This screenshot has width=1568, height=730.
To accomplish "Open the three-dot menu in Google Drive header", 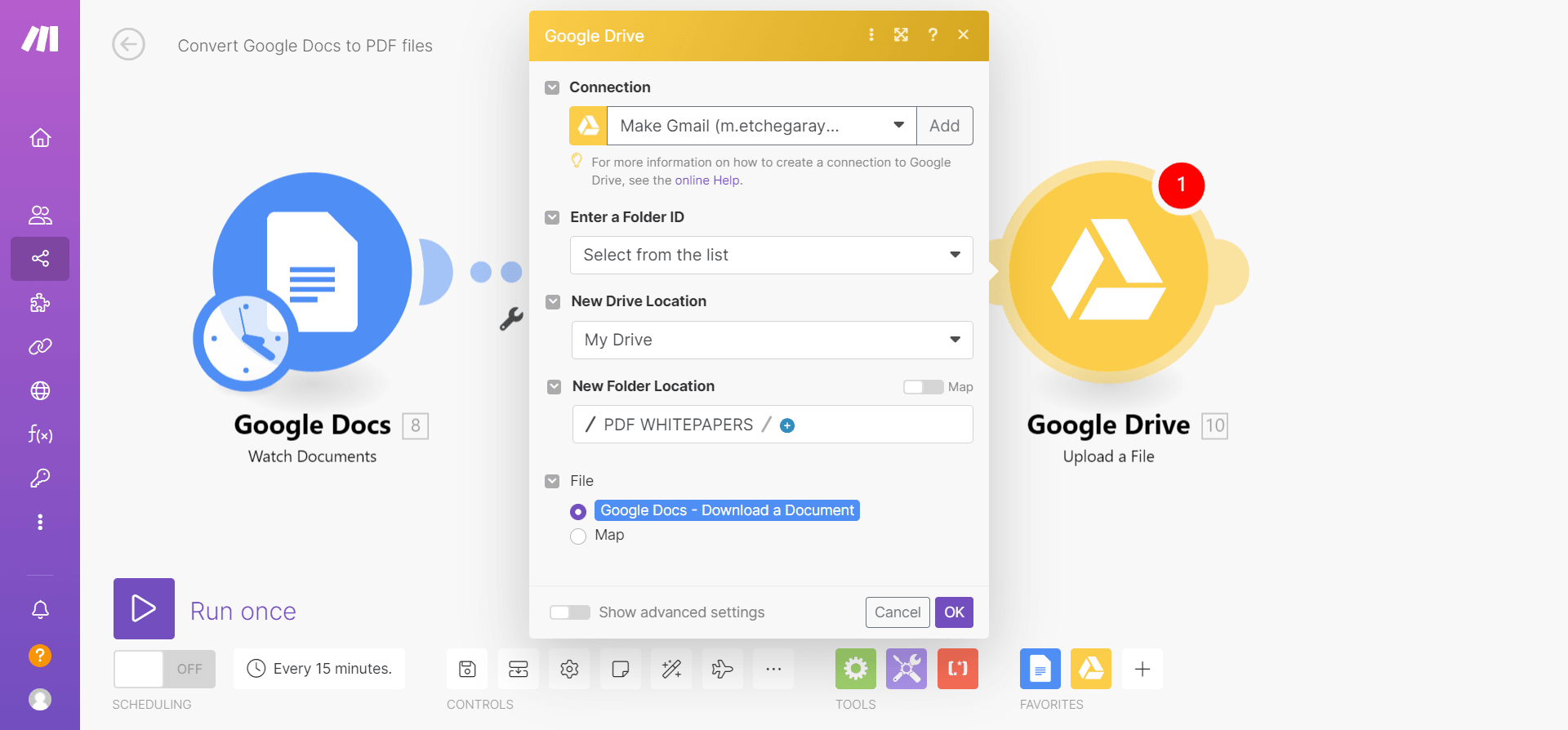I will [x=871, y=35].
